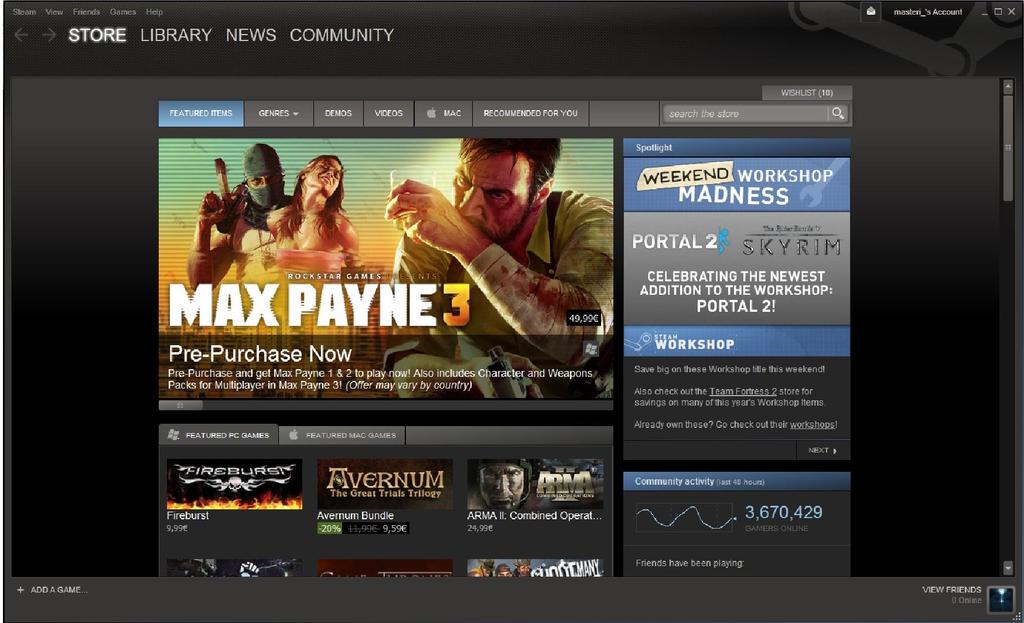Screen dimensions: 1024x623
Task: Click the banner carousel slider handle
Action: (x=180, y=405)
